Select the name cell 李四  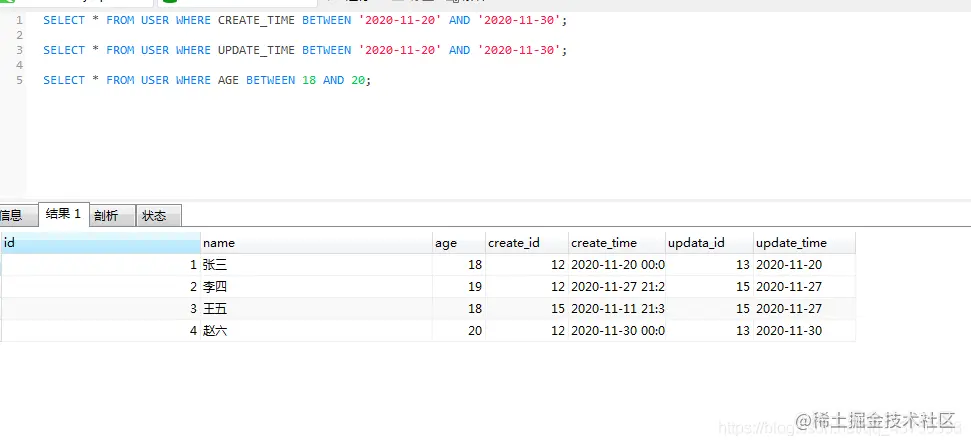click(316, 287)
